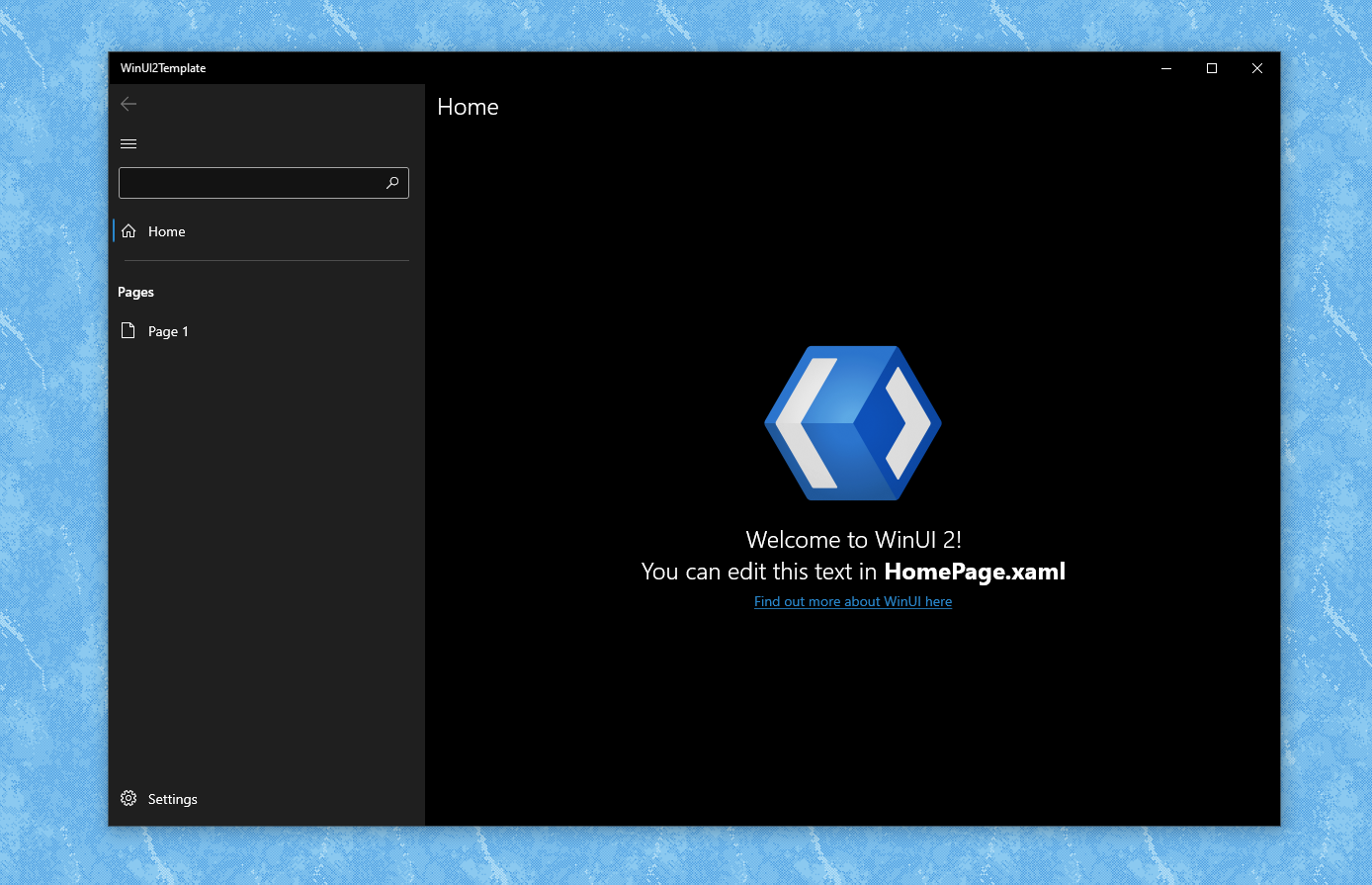Click the 'Pages' section header
1372x885 pixels.
pyautogui.click(x=135, y=292)
